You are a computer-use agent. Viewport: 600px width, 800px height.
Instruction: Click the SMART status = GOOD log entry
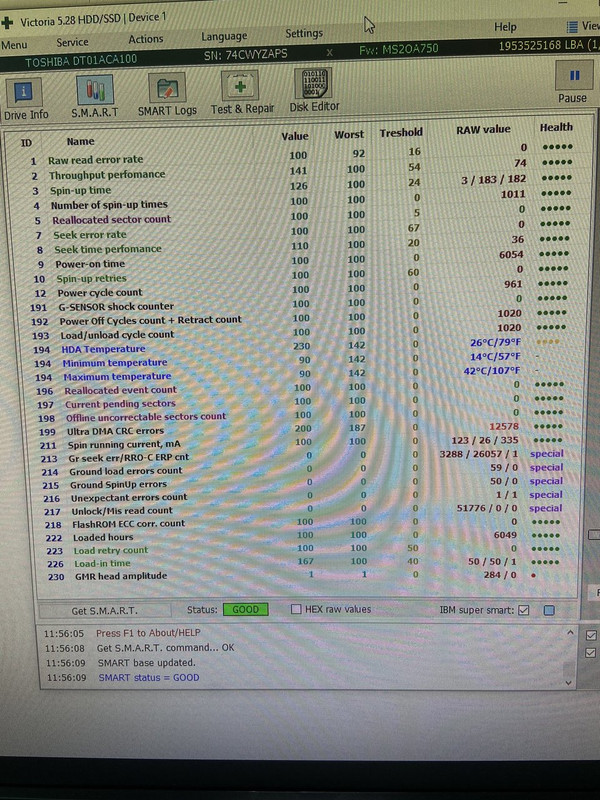148,678
